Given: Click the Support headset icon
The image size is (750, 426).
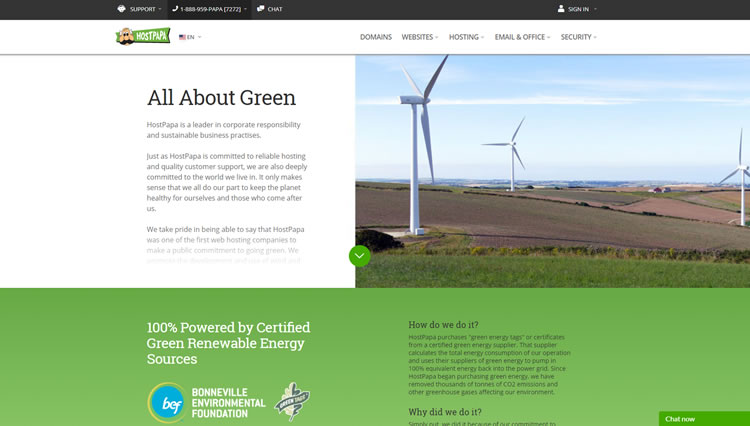Looking at the screenshot, I should pos(121,9).
